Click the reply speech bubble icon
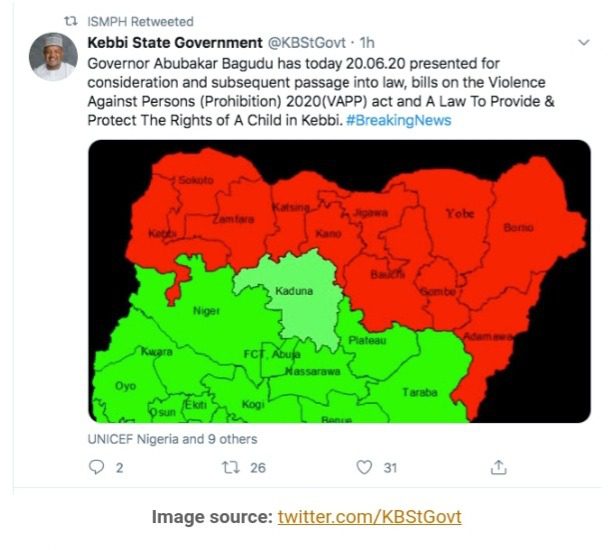 (98, 467)
